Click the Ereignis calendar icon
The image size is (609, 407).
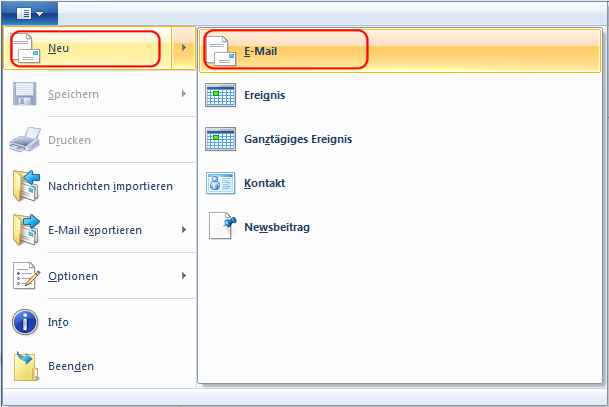pyautogui.click(x=220, y=95)
